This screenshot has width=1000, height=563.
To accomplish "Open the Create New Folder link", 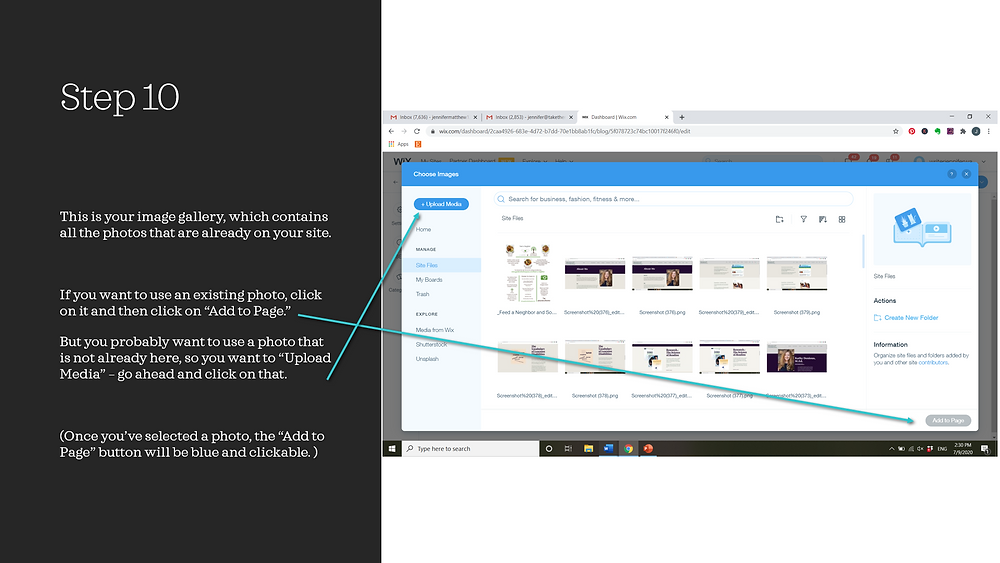I will click(911, 318).
